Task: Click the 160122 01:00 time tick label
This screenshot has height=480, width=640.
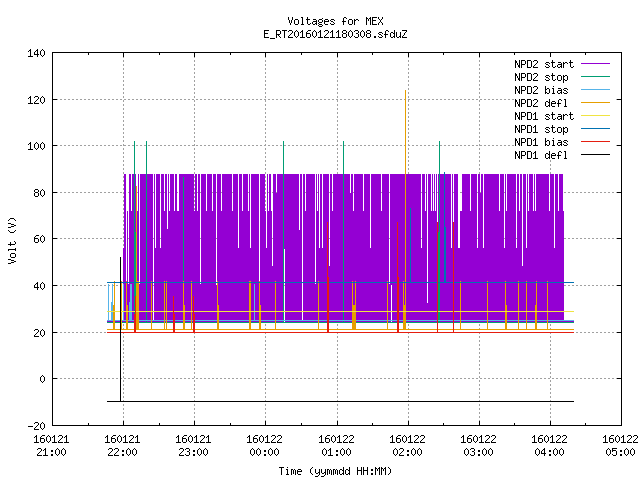Action: point(336,446)
